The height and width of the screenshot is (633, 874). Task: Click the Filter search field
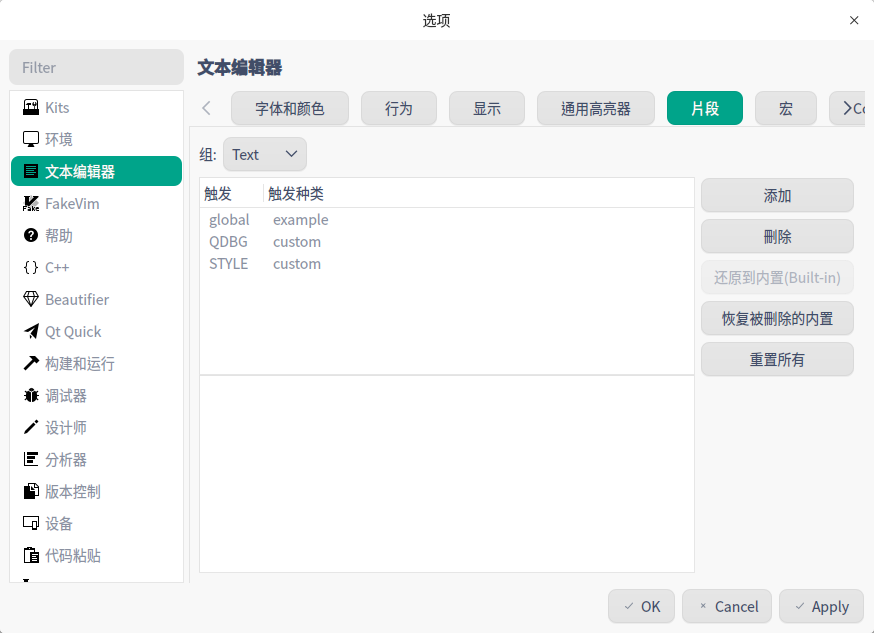coord(96,67)
